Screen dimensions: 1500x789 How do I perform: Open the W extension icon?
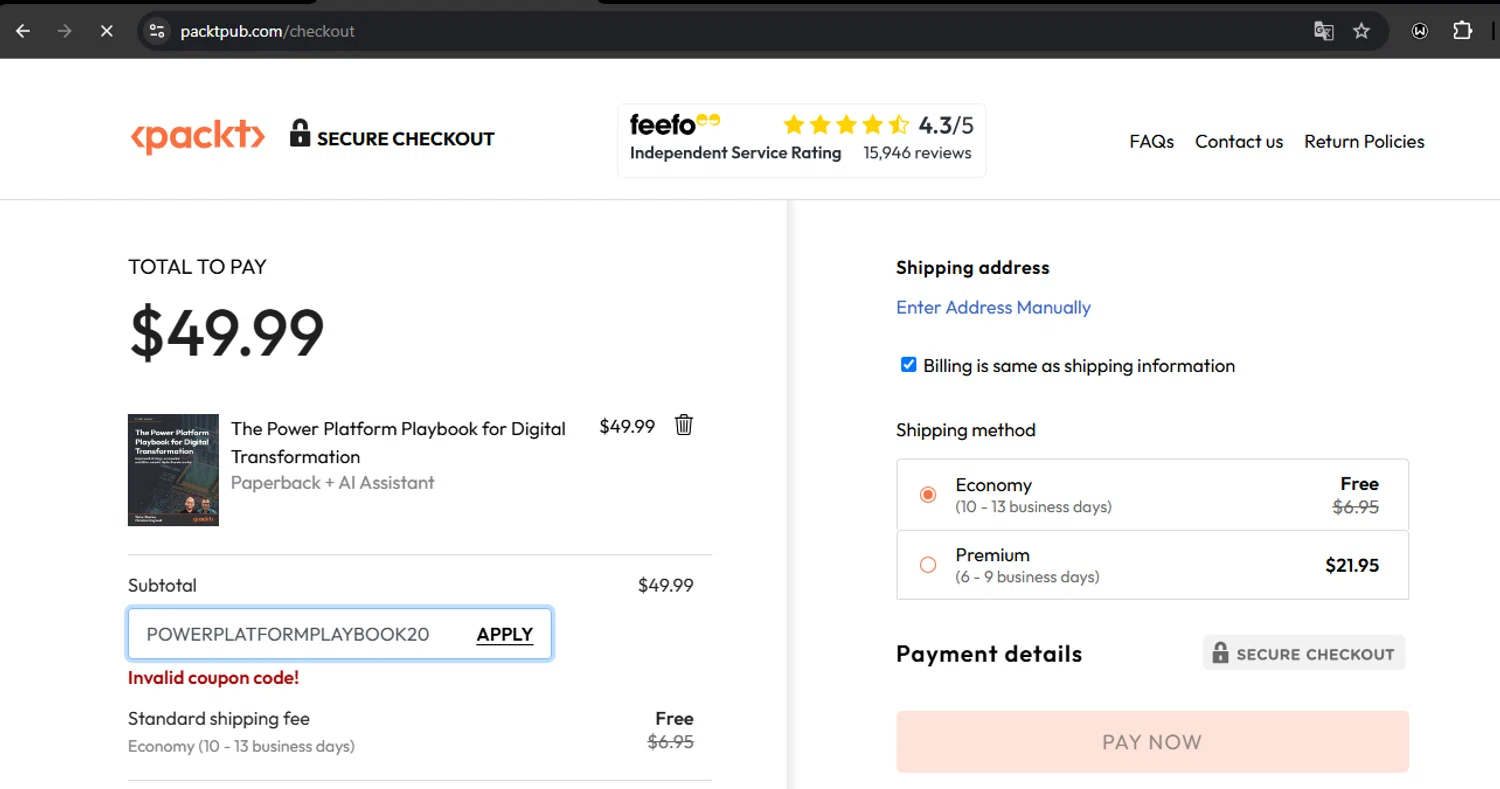1420,31
